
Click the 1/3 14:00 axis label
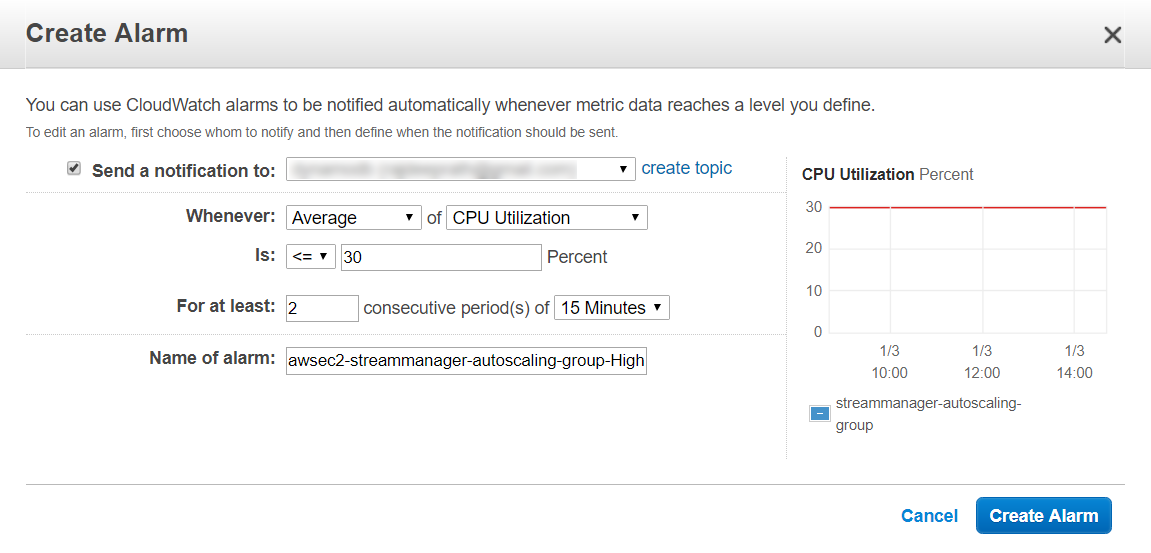pyautogui.click(x=1074, y=361)
